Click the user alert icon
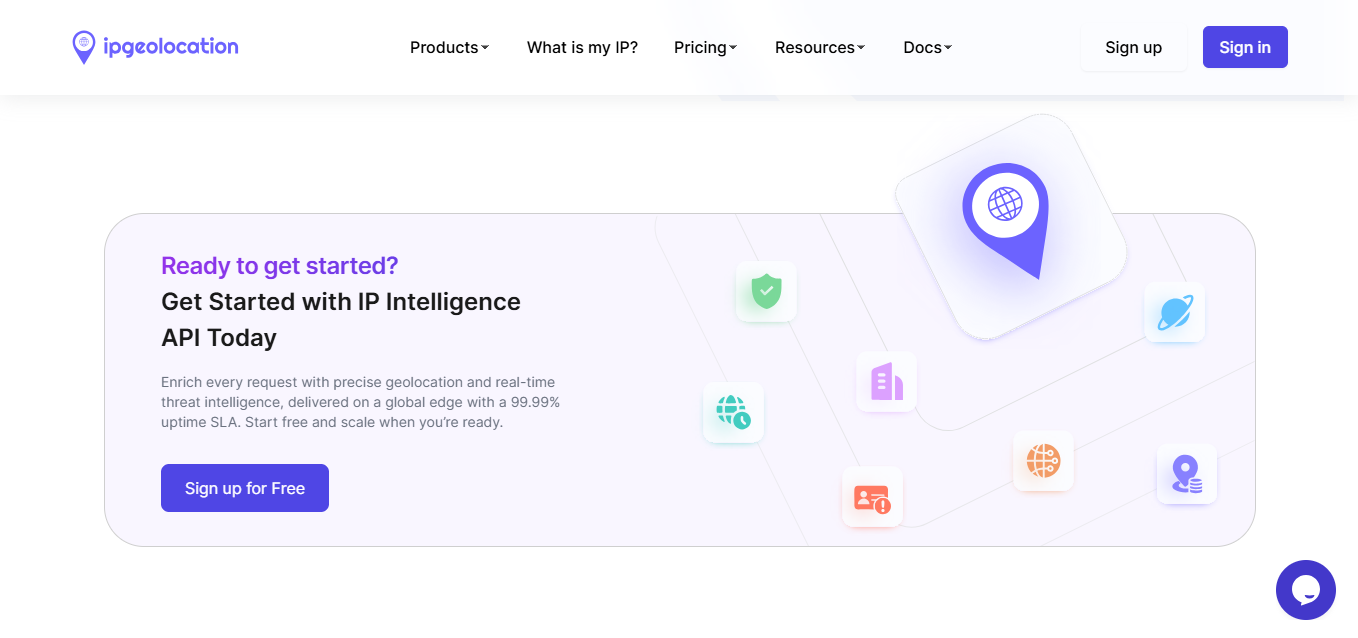Image resolution: width=1358 pixels, height=638 pixels. [x=872, y=497]
